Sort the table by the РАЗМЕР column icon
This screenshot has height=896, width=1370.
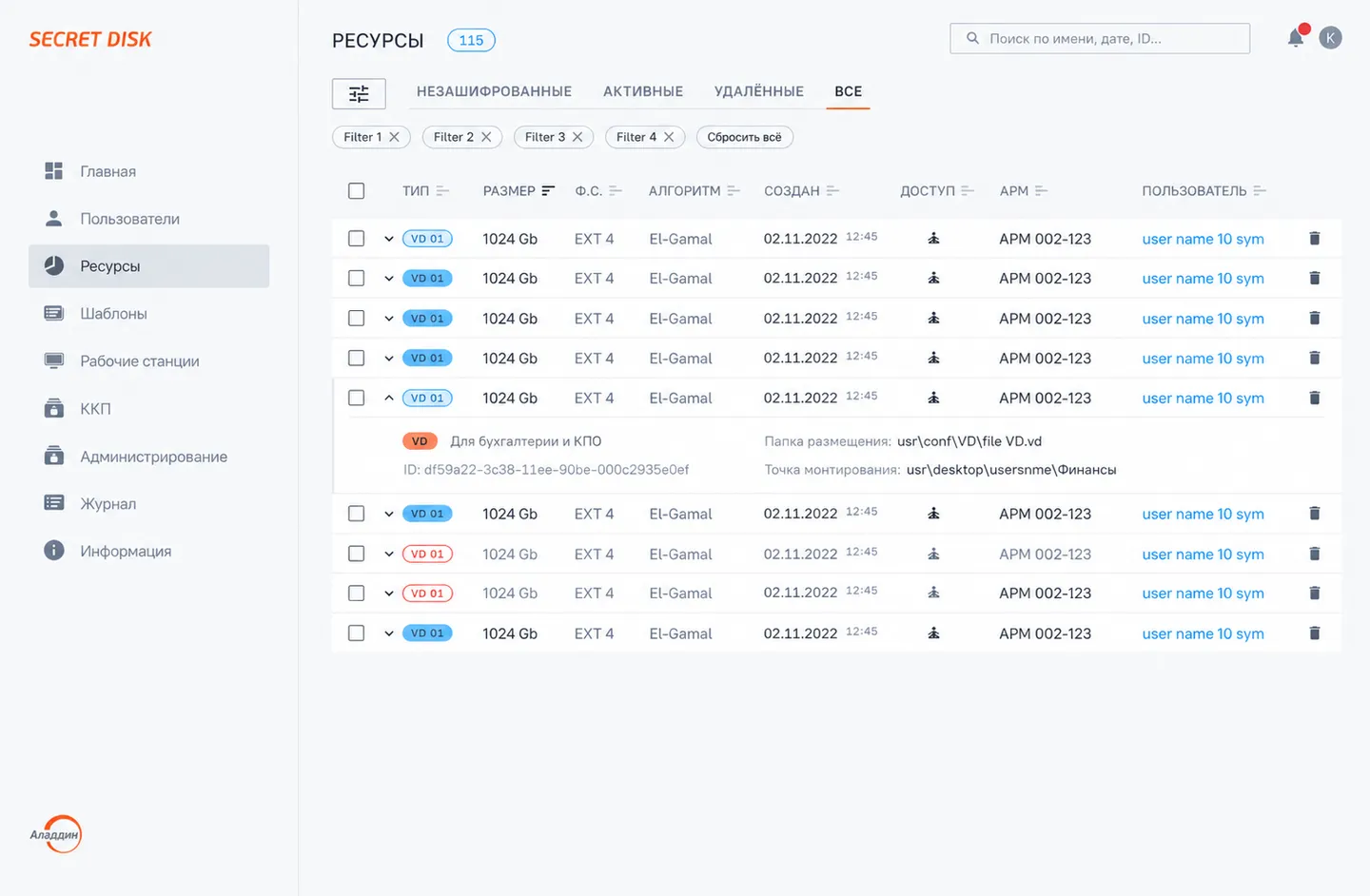click(x=548, y=191)
